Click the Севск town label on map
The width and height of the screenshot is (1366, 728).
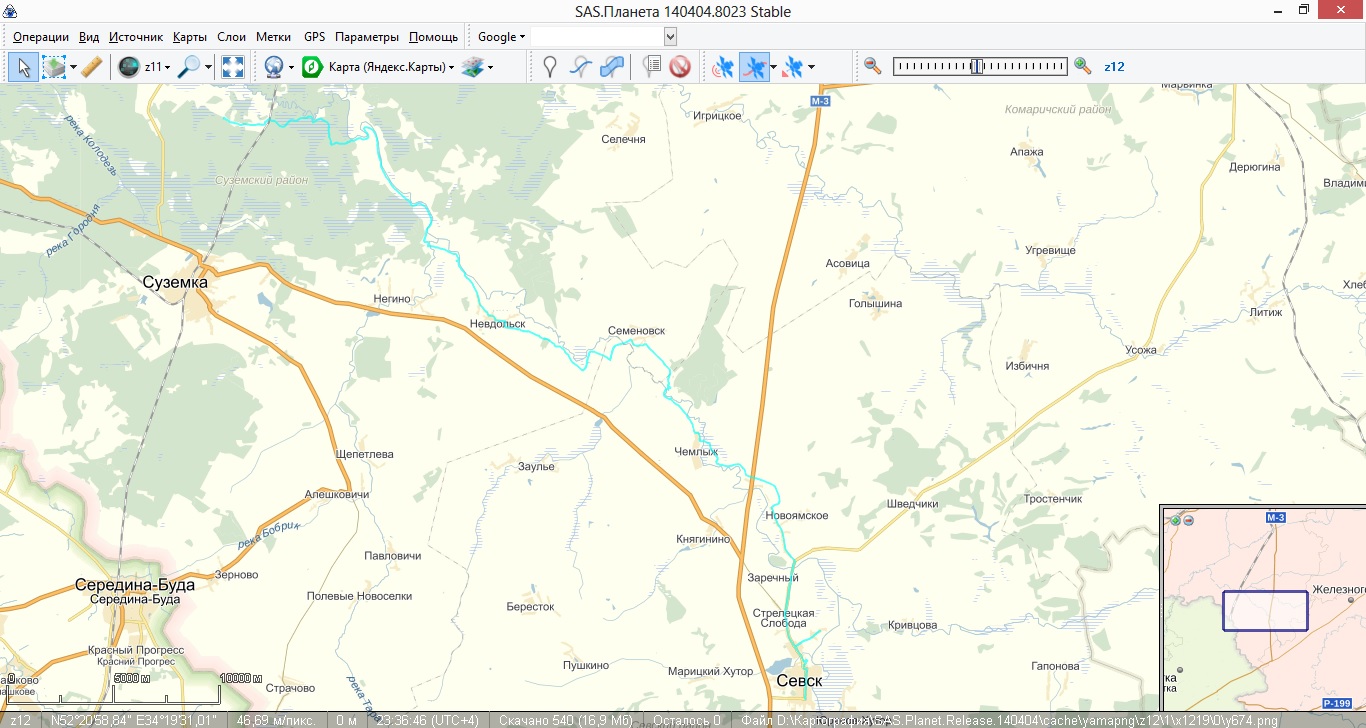pos(799,681)
